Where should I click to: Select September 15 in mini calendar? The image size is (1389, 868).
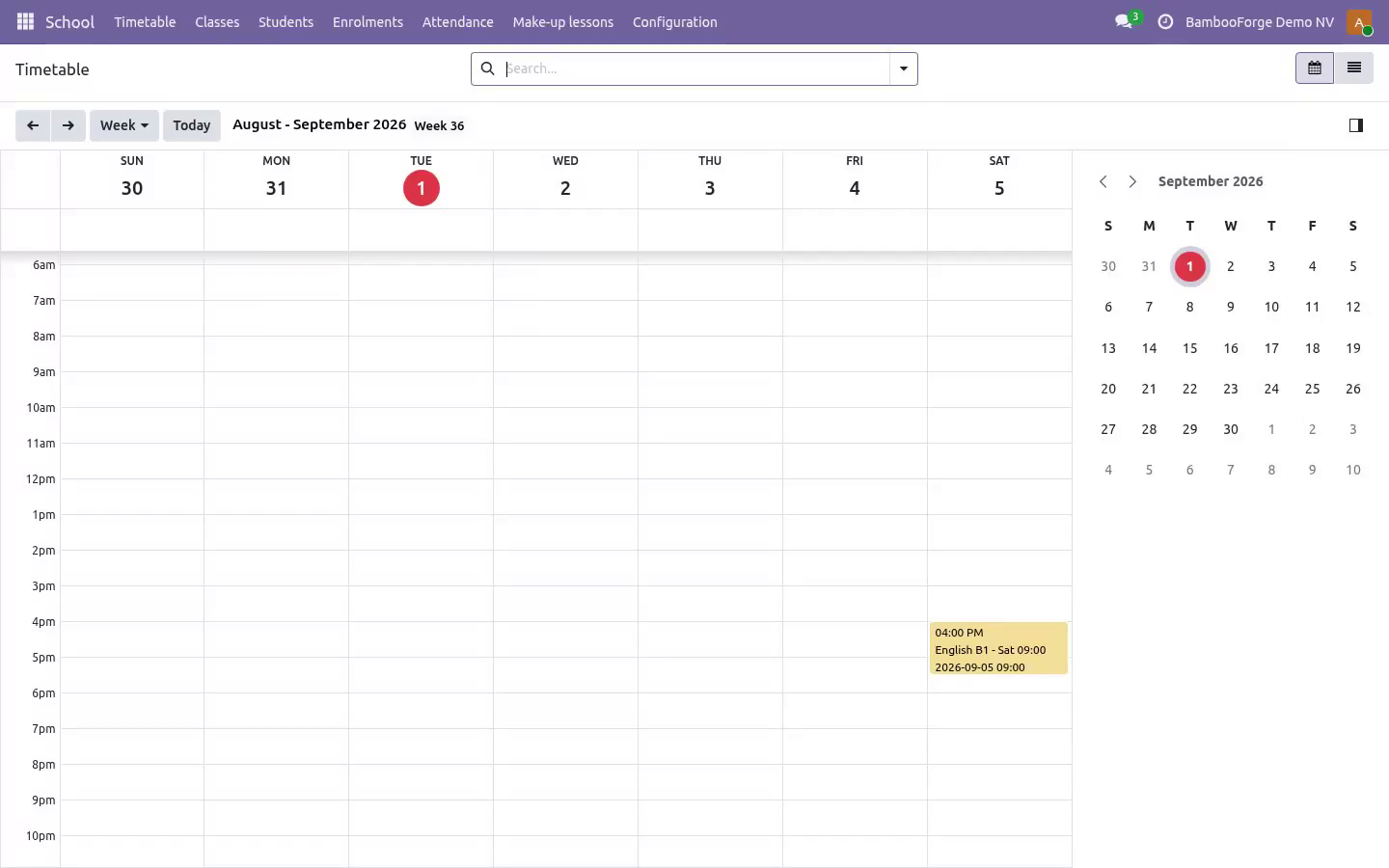point(1189,348)
